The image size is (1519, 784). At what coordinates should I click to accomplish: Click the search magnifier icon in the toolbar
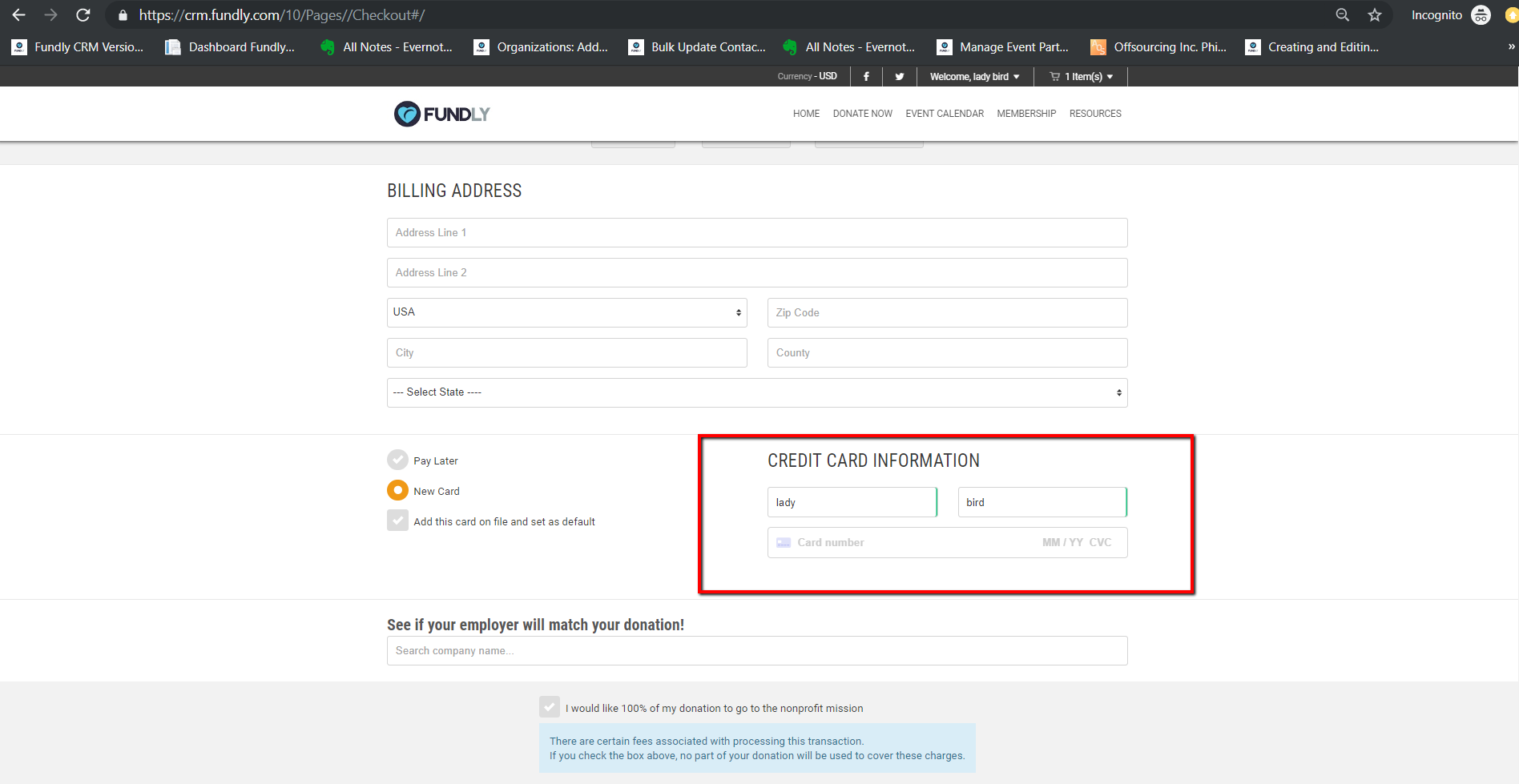(x=1342, y=14)
